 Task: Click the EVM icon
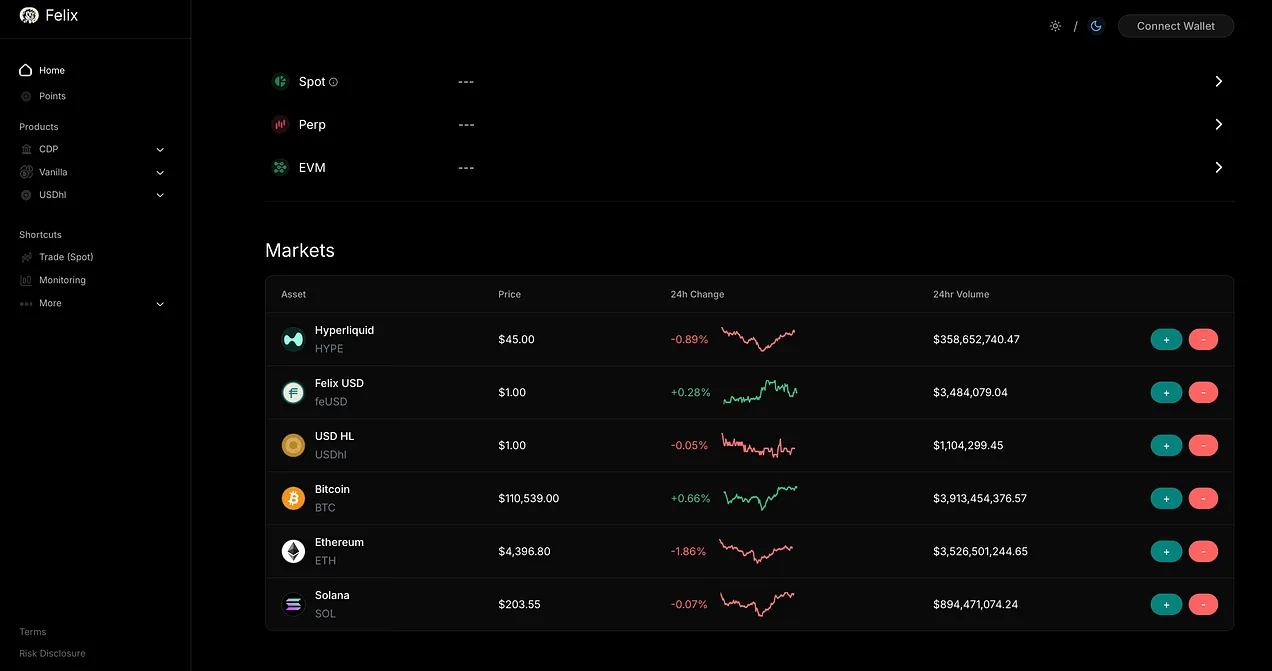point(281,167)
